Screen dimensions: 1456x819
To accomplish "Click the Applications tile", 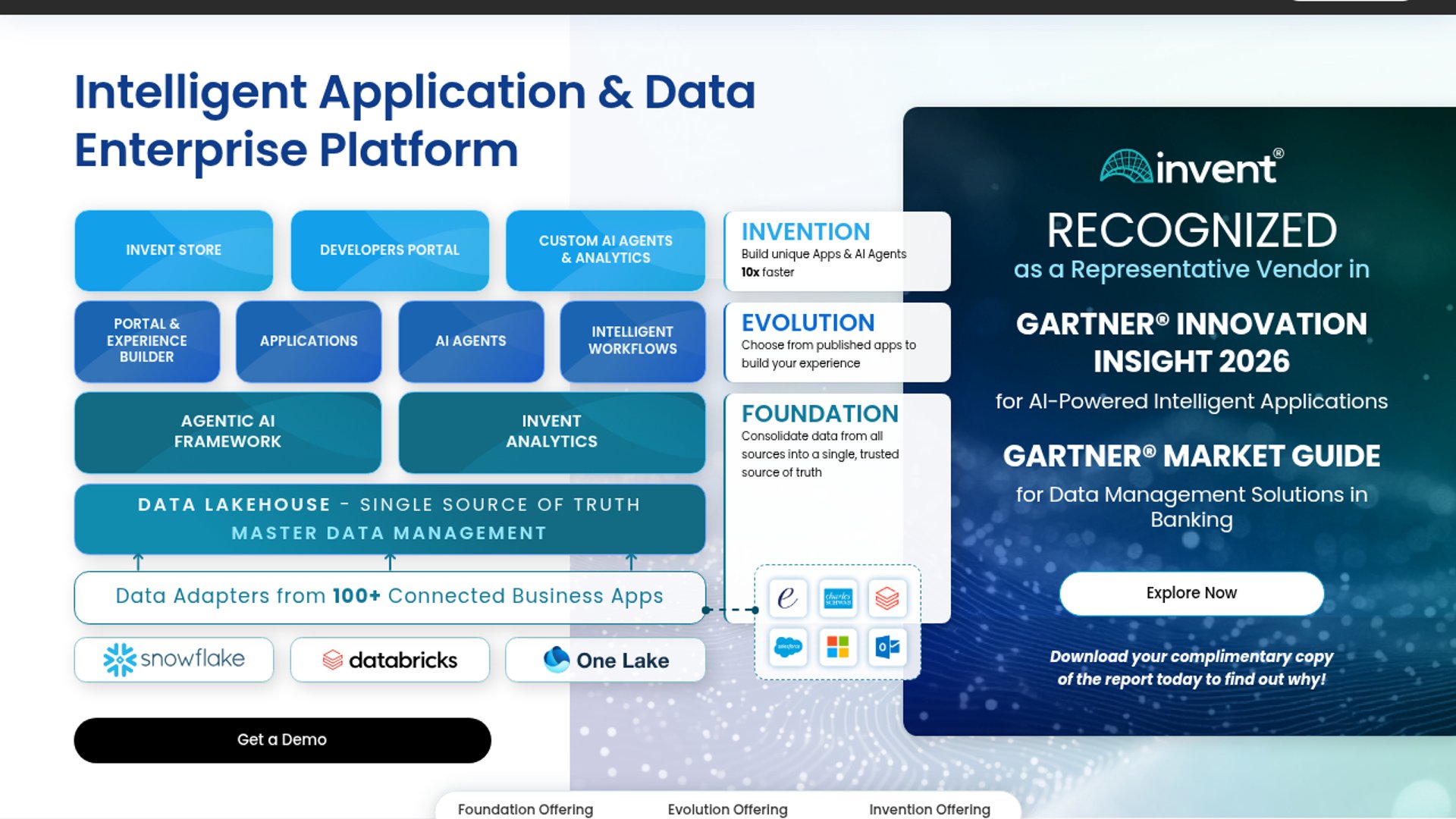I will pos(309,341).
